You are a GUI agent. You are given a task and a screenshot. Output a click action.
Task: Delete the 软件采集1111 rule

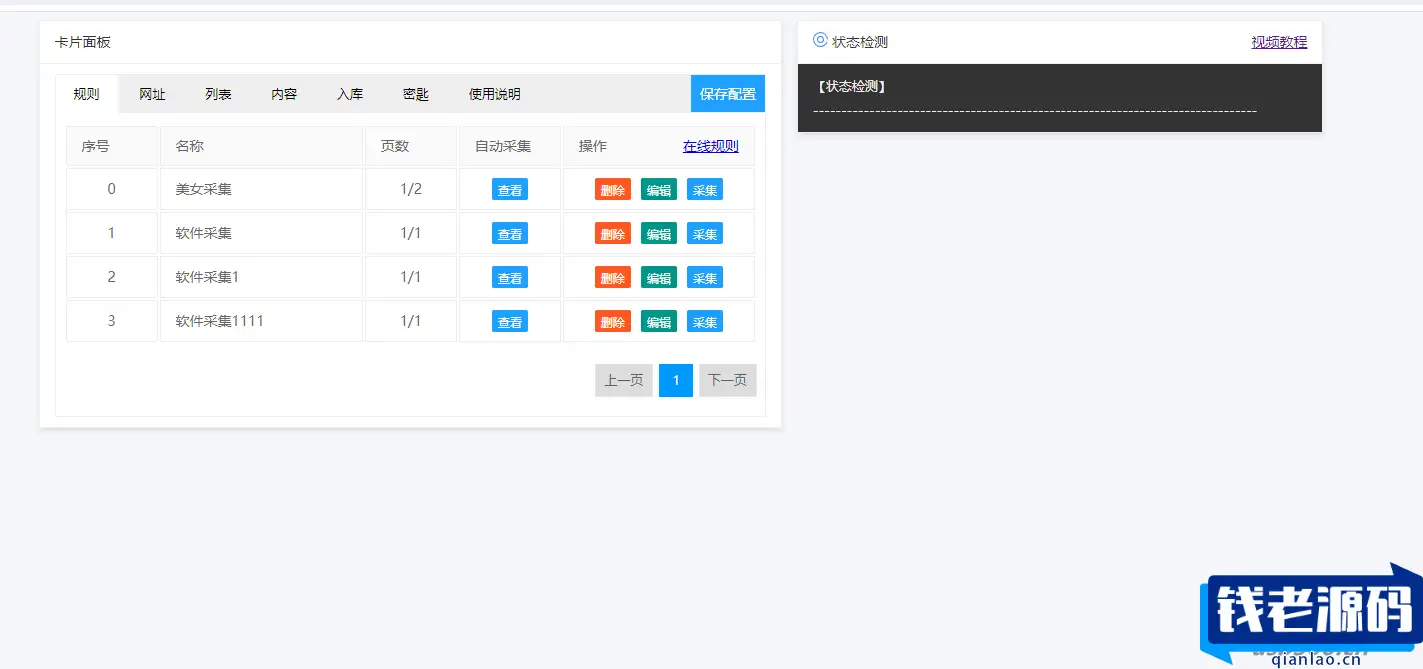click(x=613, y=322)
